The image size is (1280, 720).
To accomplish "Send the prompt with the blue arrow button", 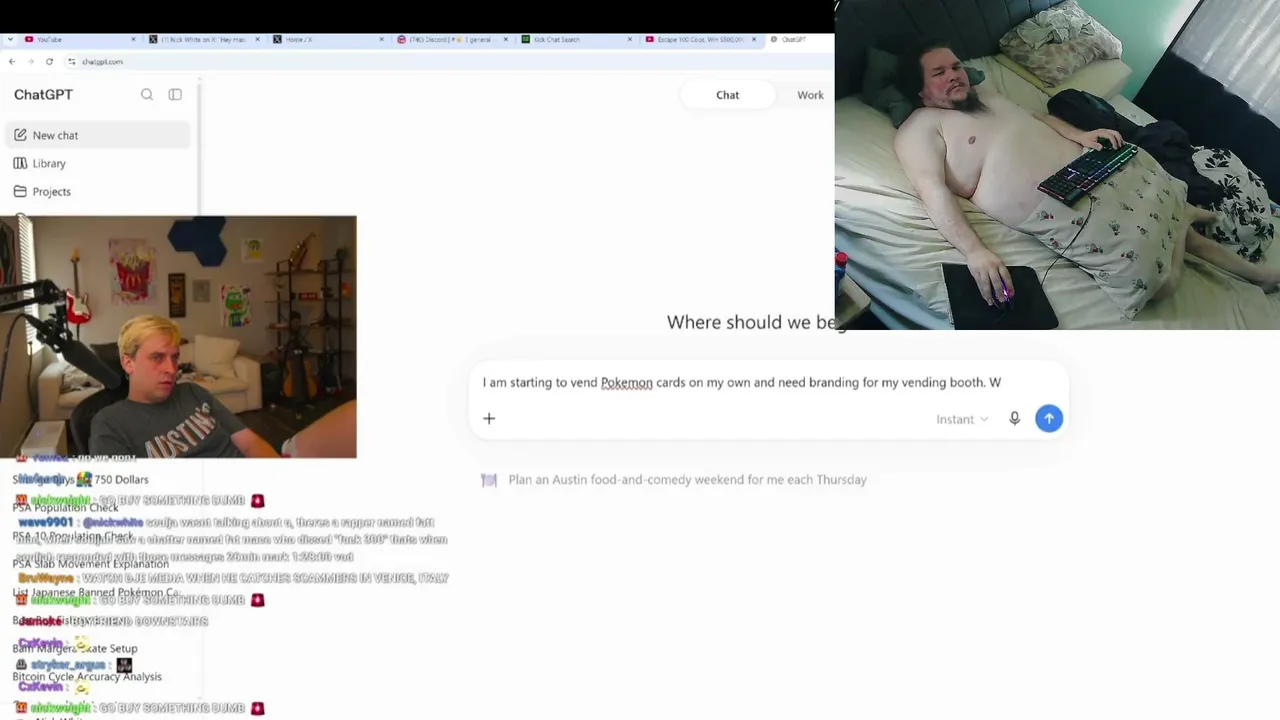I will pyautogui.click(x=1049, y=418).
